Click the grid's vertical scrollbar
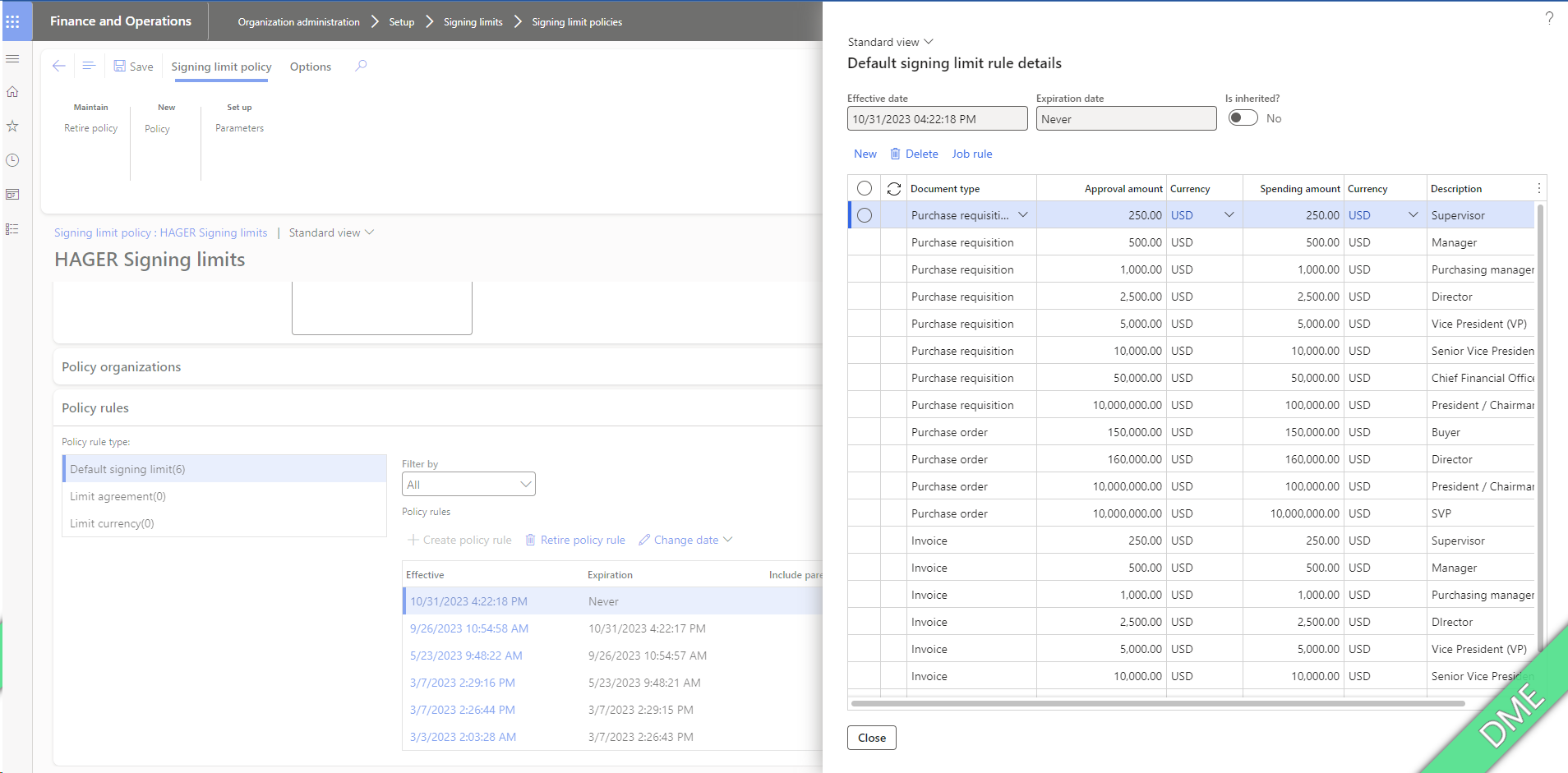Image resolution: width=1568 pixels, height=773 pixels. pos(1540,427)
